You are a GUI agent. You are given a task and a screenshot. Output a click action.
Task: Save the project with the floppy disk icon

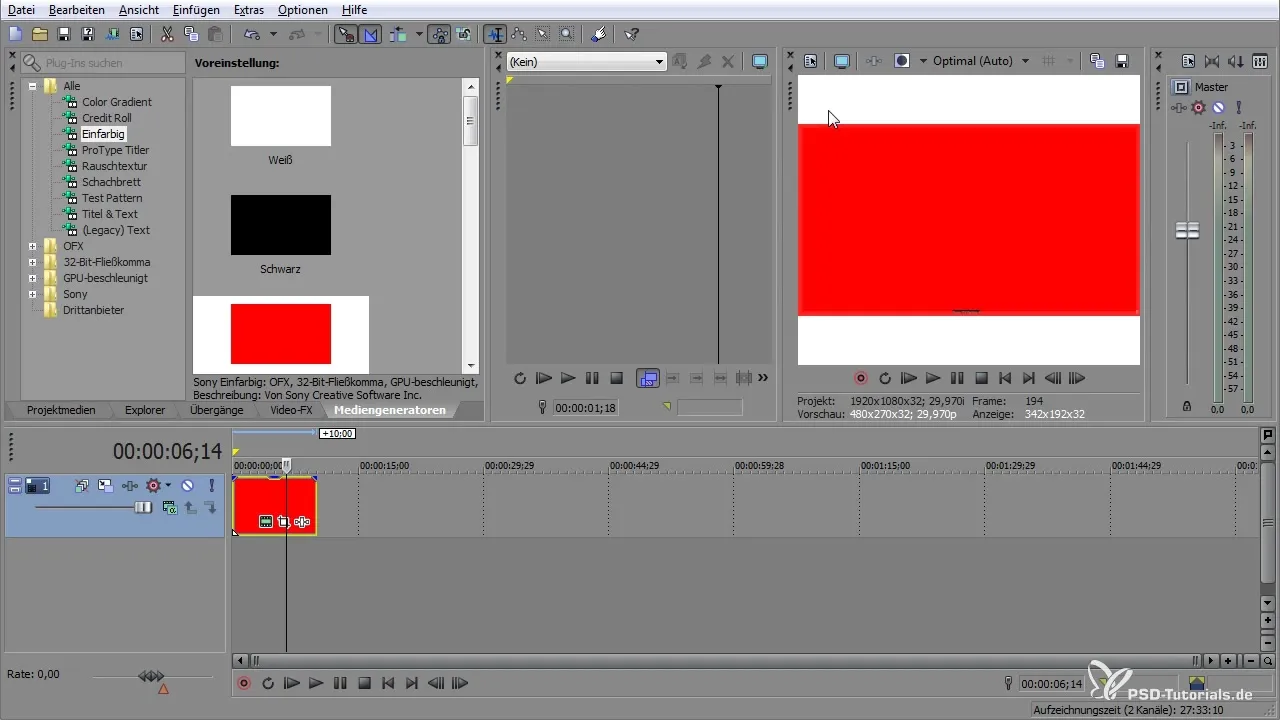pyautogui.click(x=64, y=34)
